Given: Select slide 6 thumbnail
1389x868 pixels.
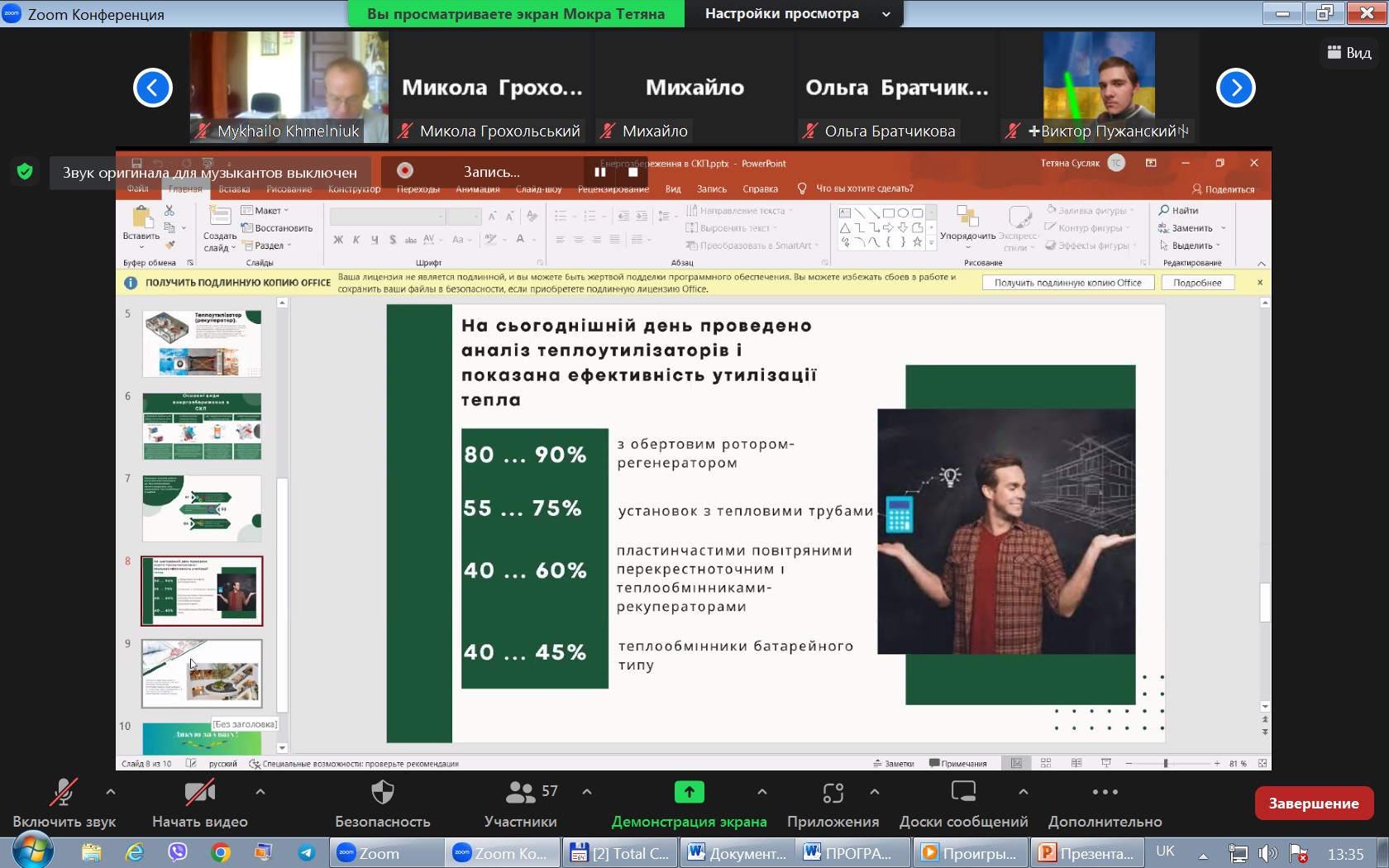Looking at the screenshot, I should click(x=202, y=427).
